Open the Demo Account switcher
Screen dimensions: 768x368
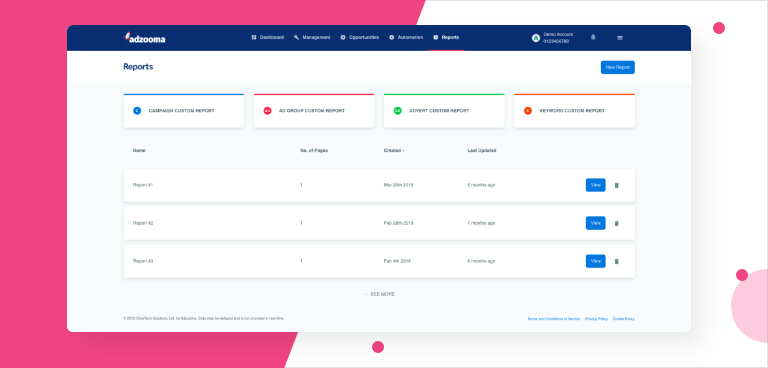click(553, 38)
